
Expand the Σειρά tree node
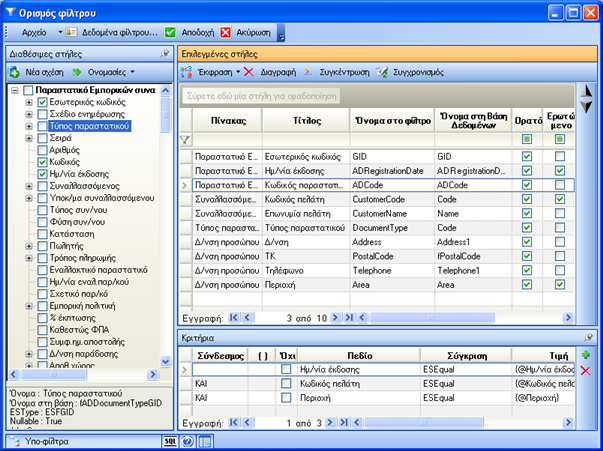tap(29, 138)
